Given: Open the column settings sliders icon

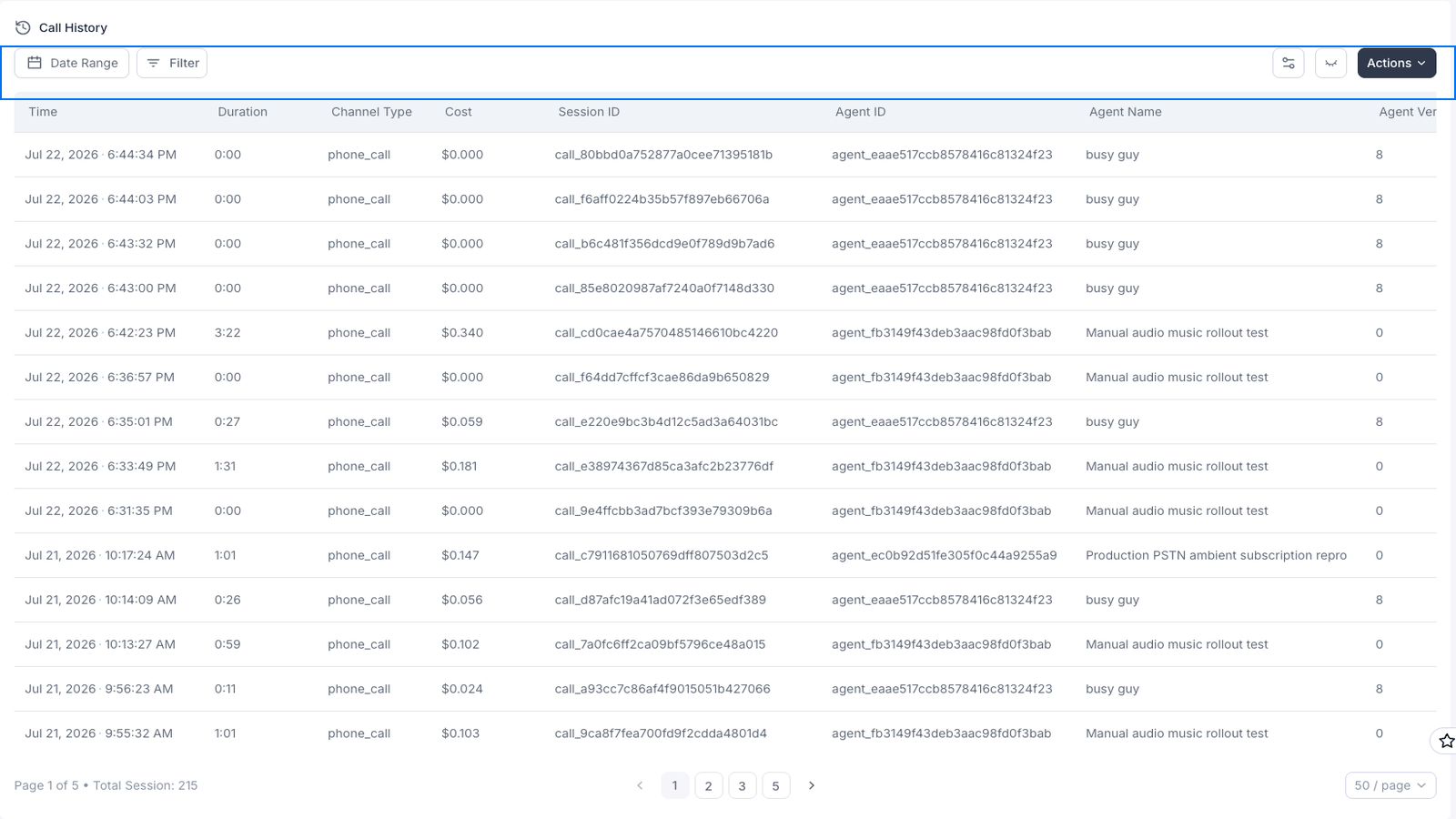Looking at the screenshot, I should 1289,63.
